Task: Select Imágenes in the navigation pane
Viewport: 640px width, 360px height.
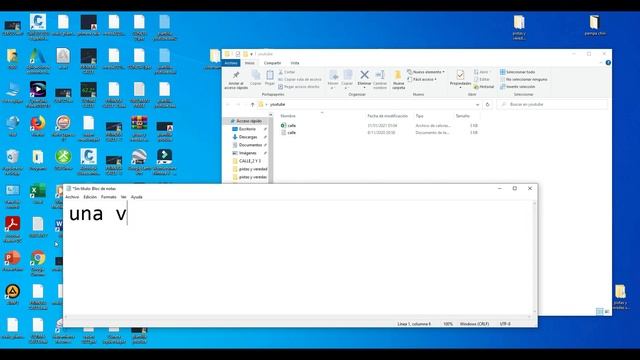Action: click(247, 153)
